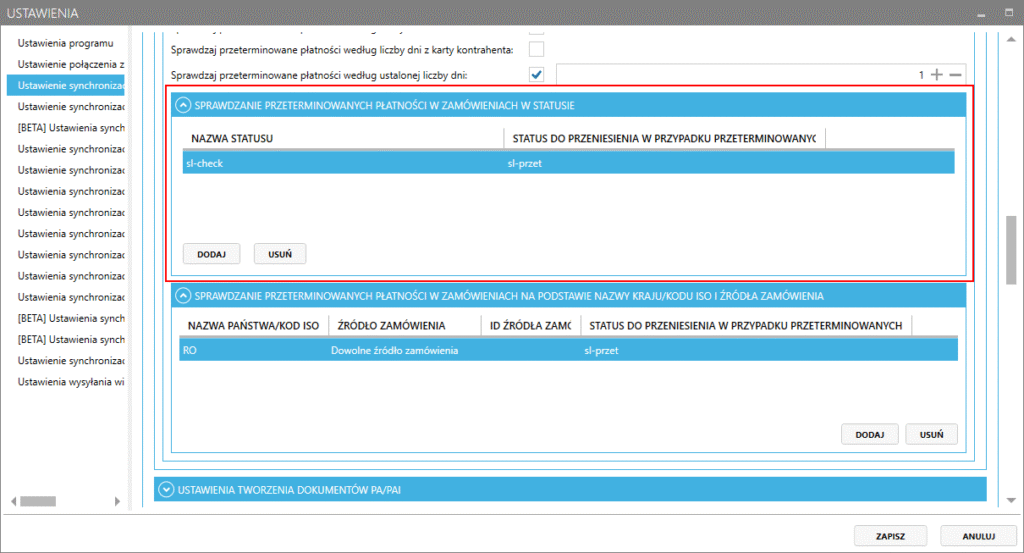Screen dimensions: 1024x553
Task: Open 'Ustawienia programu' in the sidebar
Action: 66,43
